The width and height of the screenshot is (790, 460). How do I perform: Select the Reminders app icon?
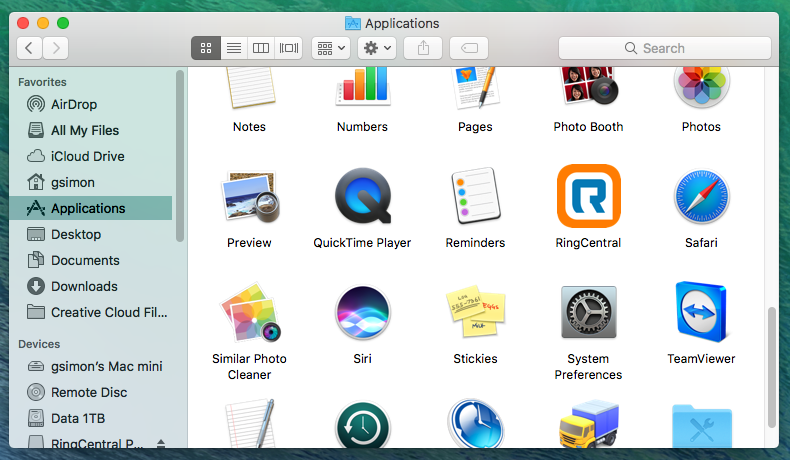tap(475, 197)
